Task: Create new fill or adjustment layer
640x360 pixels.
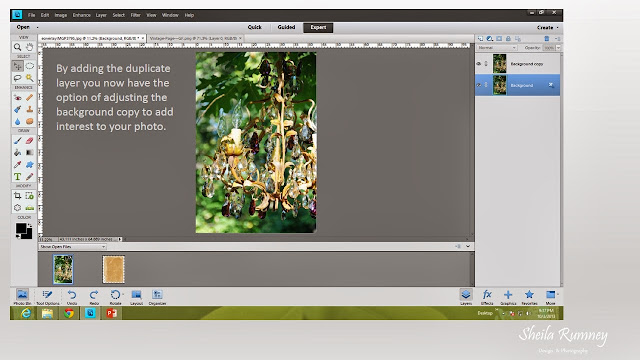Action: [x=490, y=38]
